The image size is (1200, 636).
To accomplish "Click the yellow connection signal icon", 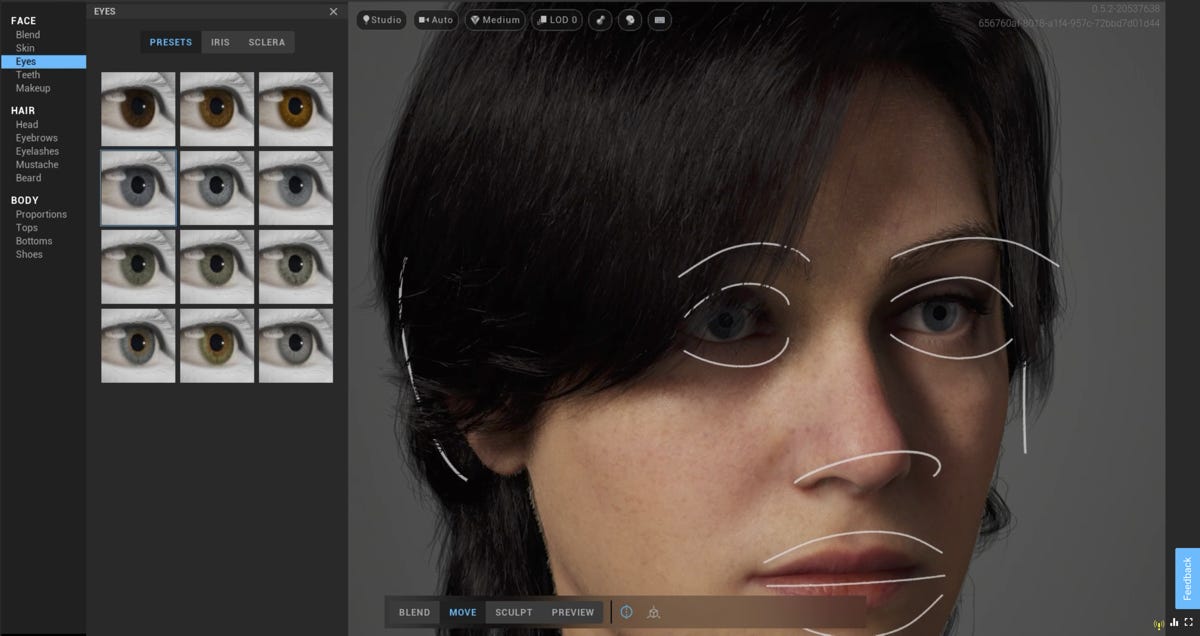I will 1159,623.
